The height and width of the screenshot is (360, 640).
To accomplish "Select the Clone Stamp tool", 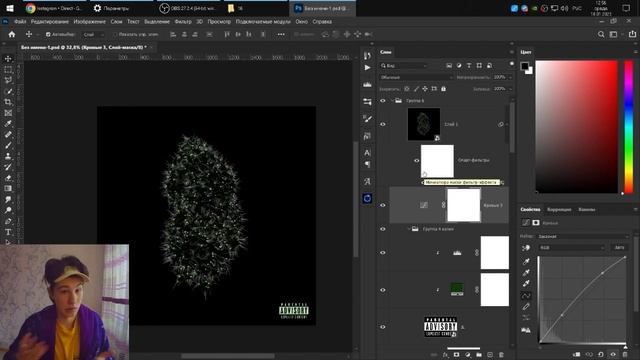I will tap(8, 156).
